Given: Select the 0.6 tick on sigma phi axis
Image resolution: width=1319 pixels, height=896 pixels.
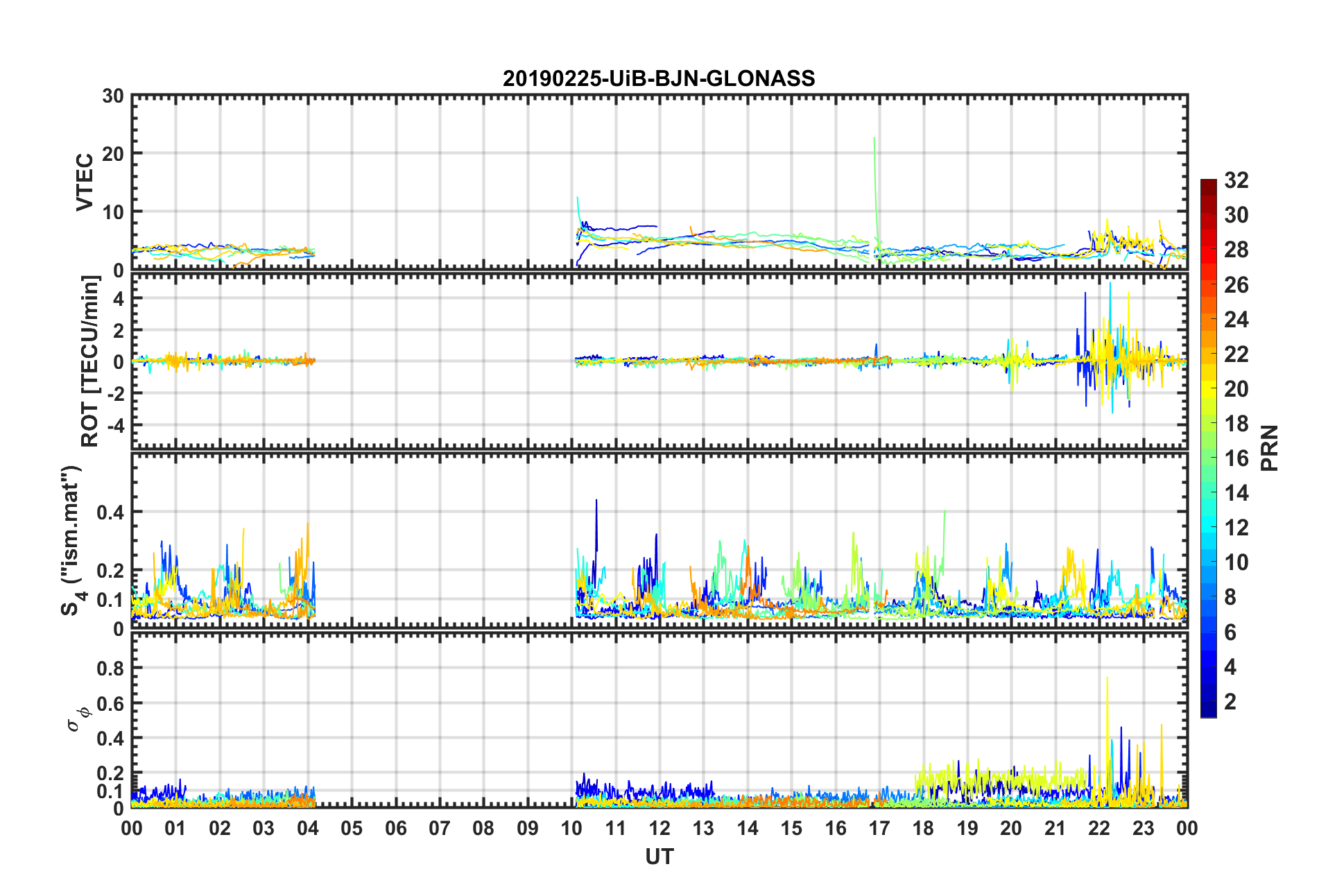Looking at the screenshot, I should (111, 704).
